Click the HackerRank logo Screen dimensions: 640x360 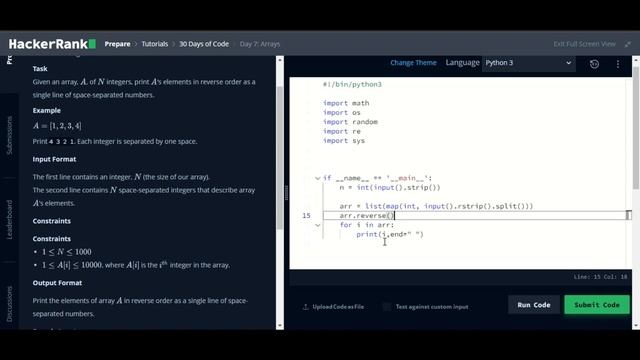52,44
